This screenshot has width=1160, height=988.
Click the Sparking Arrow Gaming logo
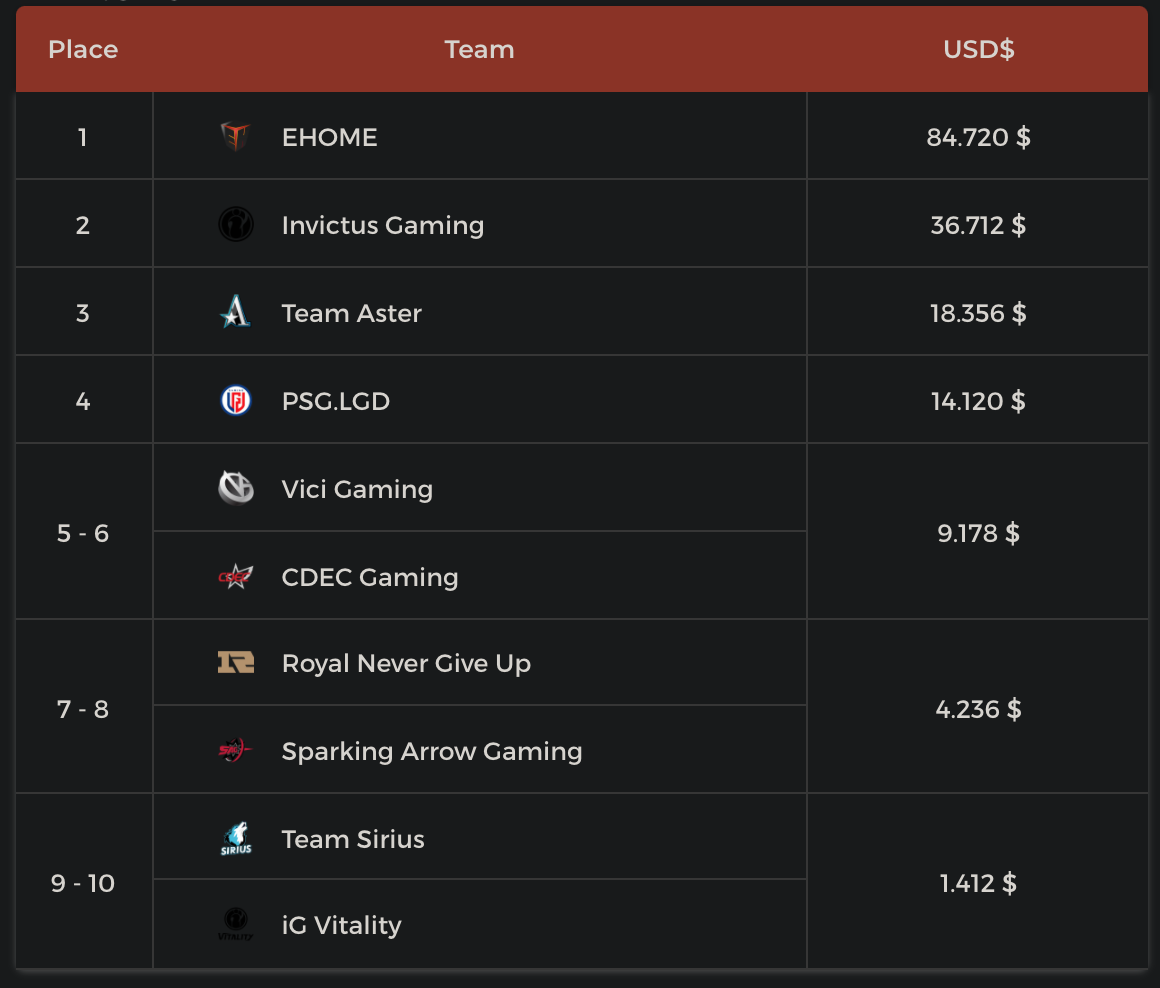tap(235, 751)
